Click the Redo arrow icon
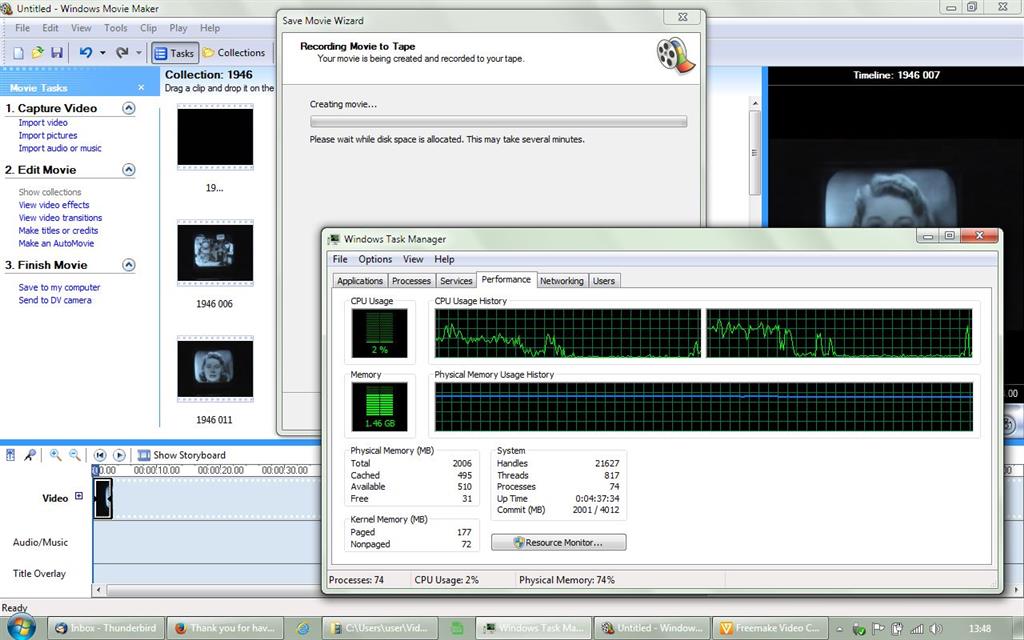1024x640 pixels. point(122,53)
